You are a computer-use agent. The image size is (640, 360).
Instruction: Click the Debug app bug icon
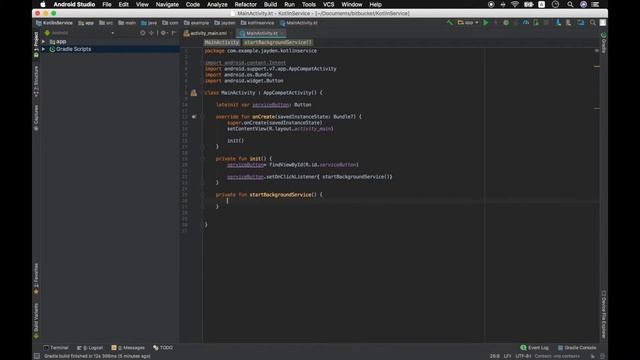pyautogui.click(x=506, y=23)
